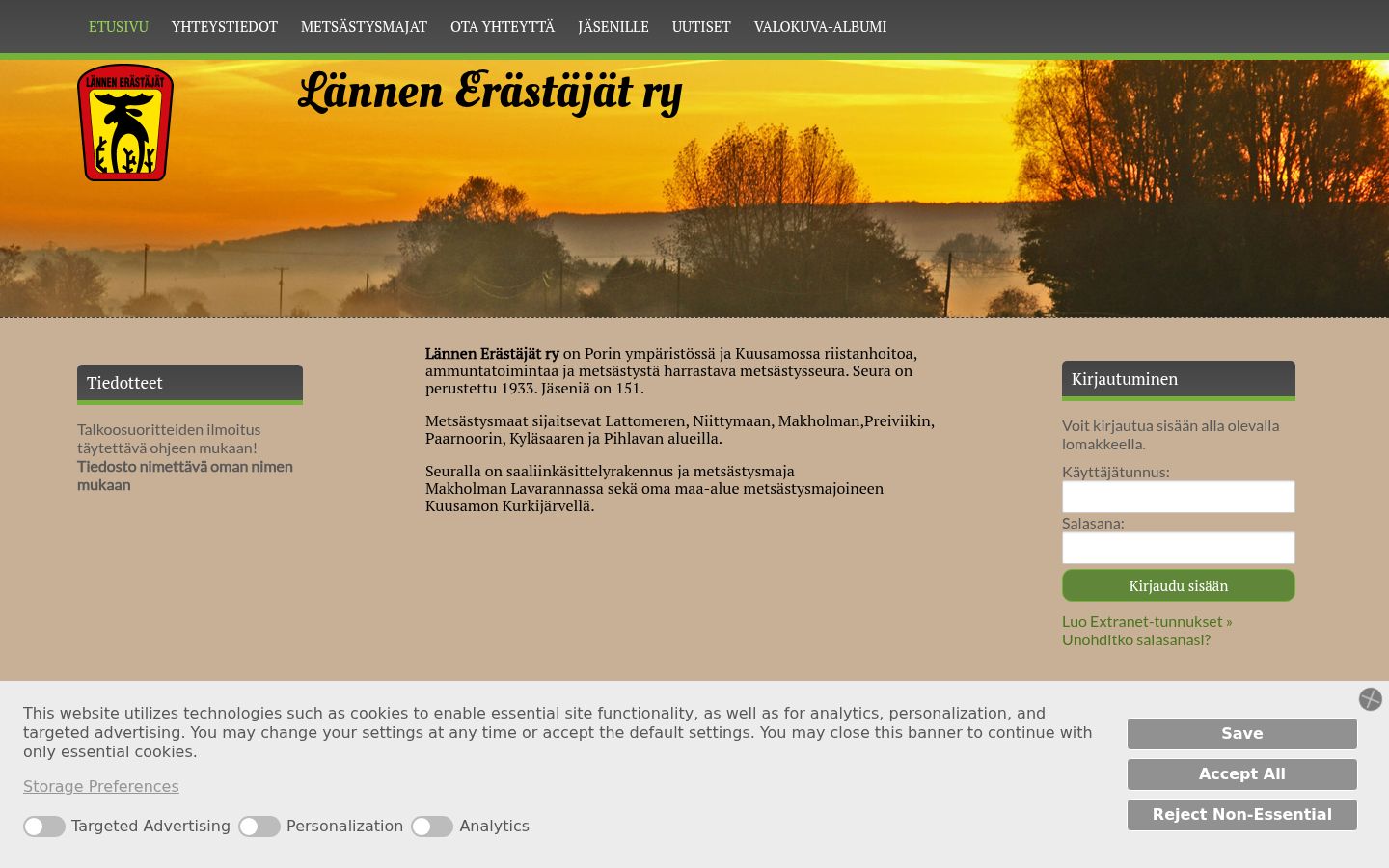Choose Reject Non-Essential cookies

click(x=1242, y=815)
